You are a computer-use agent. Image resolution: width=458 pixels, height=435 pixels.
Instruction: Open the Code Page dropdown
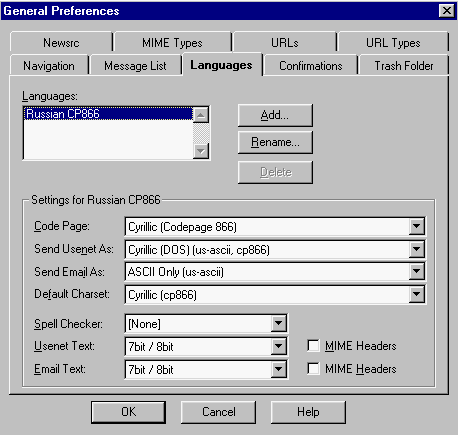[416, 227]
